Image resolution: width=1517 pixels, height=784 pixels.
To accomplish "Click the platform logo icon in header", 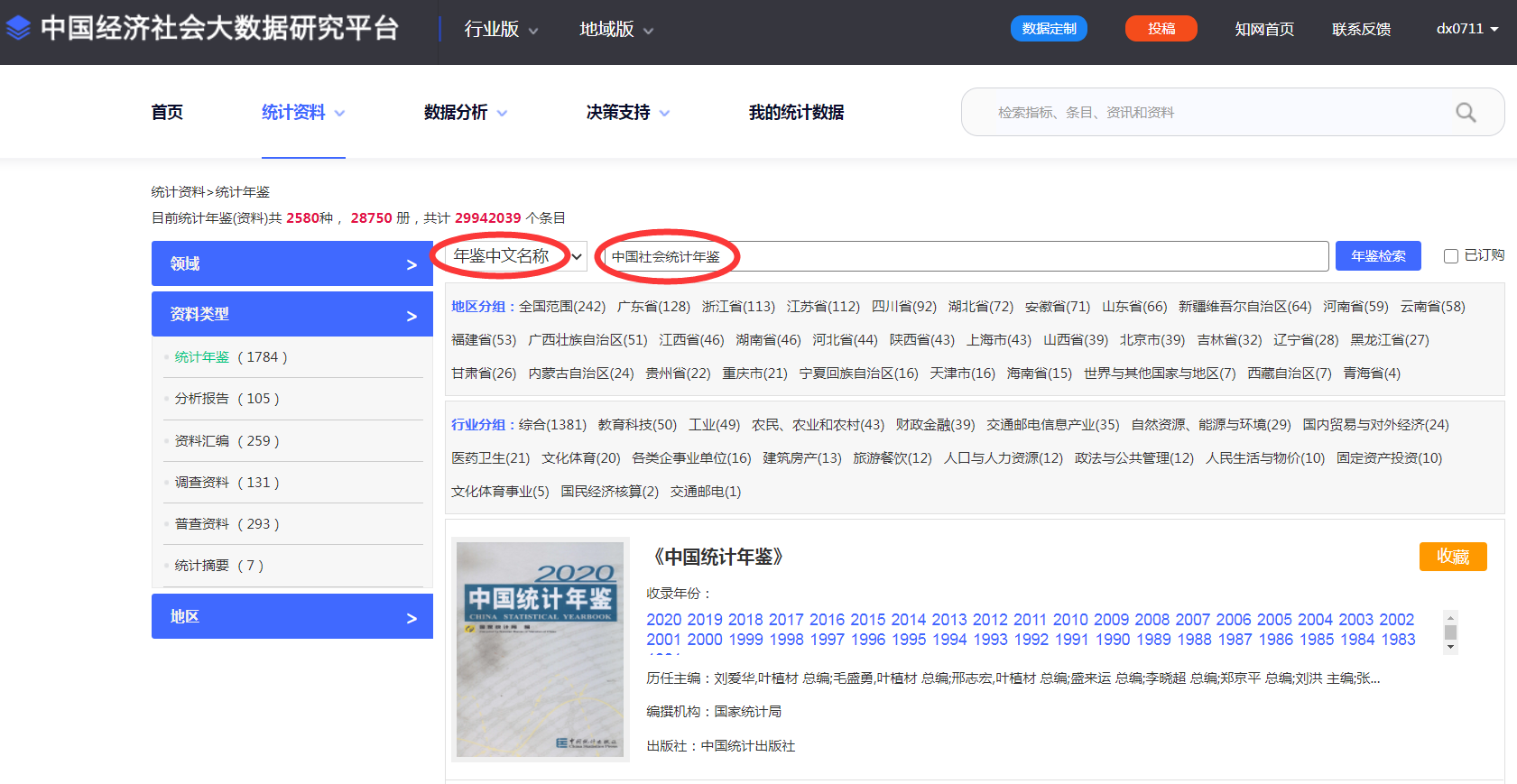I will (18, 28).
